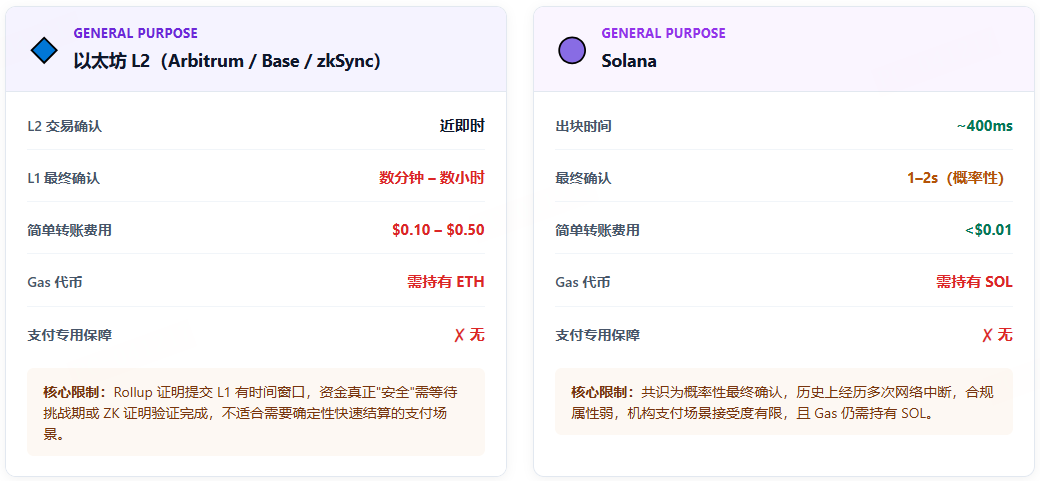Click the L1 最终确认 row label
Viewport: 1040px width, 481px height.
point(64,178)
